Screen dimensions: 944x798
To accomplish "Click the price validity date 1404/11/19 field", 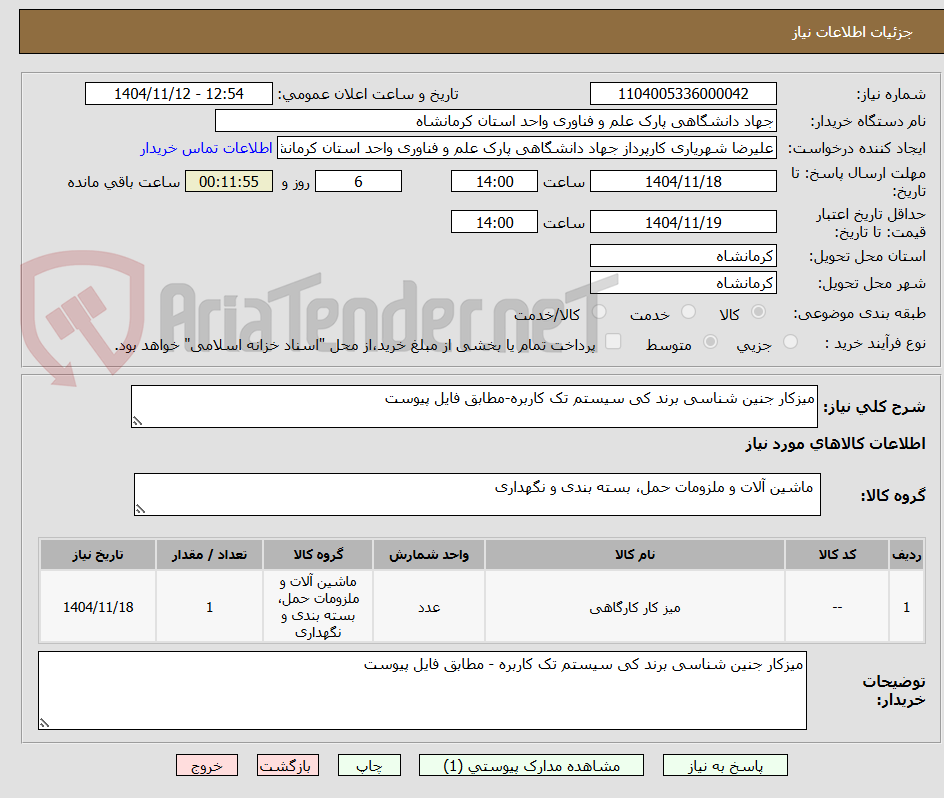I will (683, 222).
